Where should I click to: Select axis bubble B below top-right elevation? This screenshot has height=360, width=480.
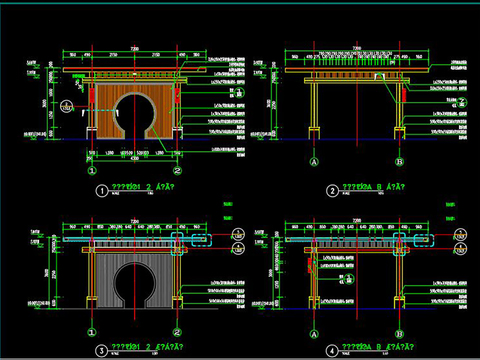pos(399,162)
